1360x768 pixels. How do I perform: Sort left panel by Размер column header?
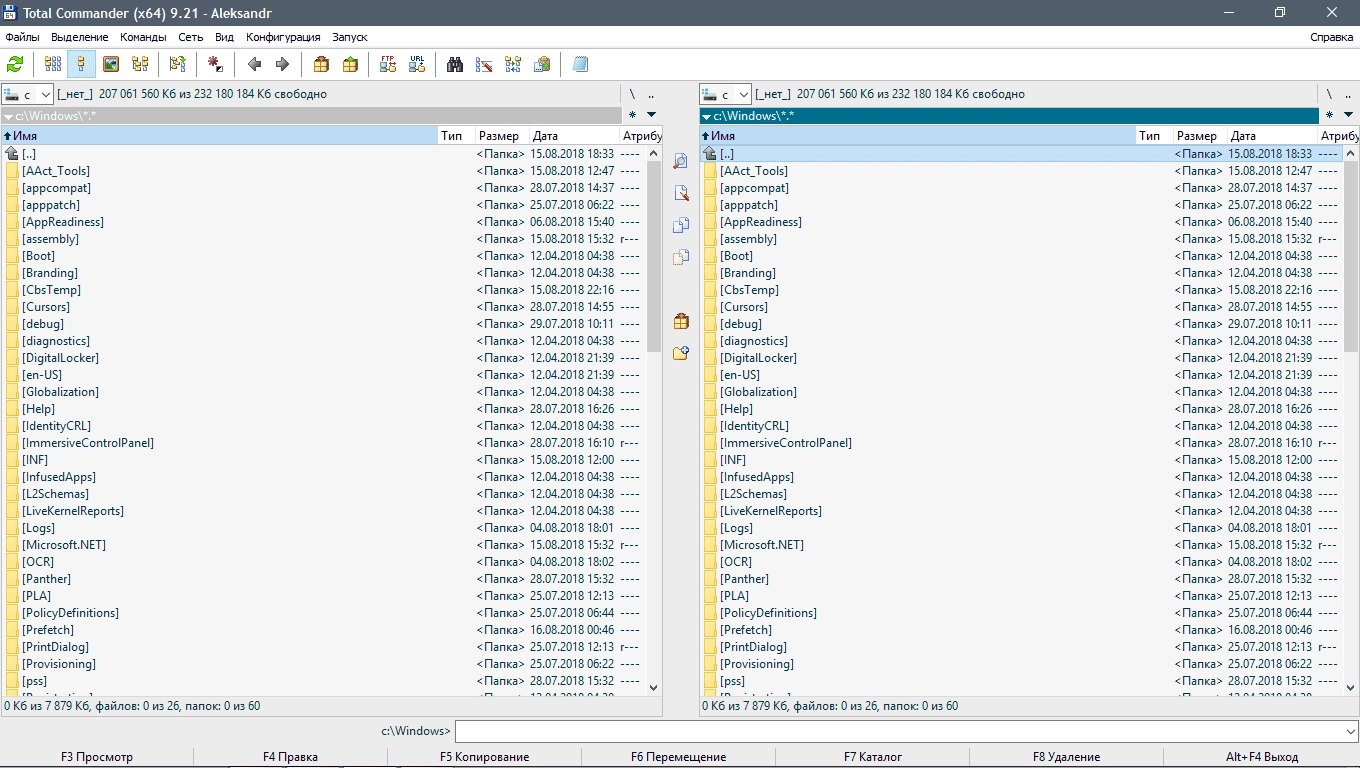(502, 135)
